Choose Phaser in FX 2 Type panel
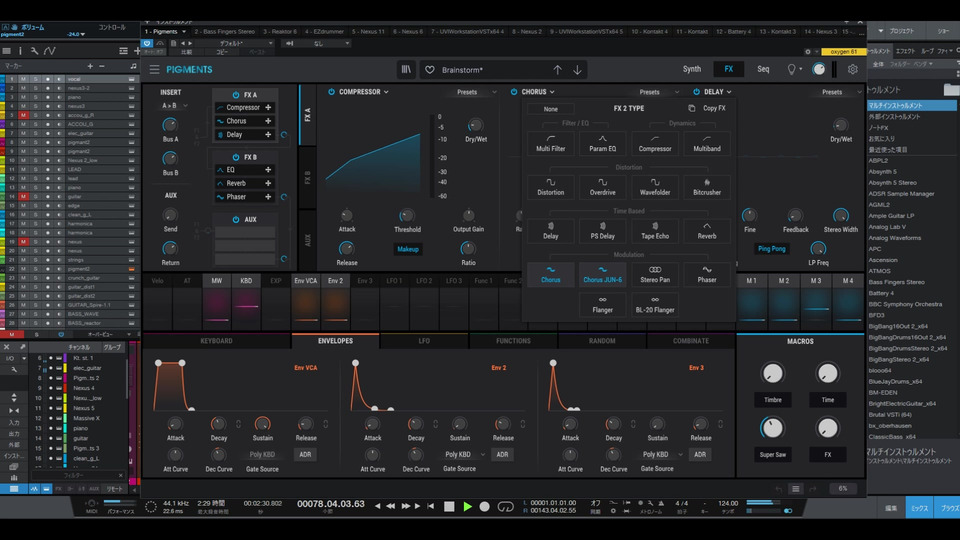This screenshot has height=540, width=960. [x=707, y=274]
